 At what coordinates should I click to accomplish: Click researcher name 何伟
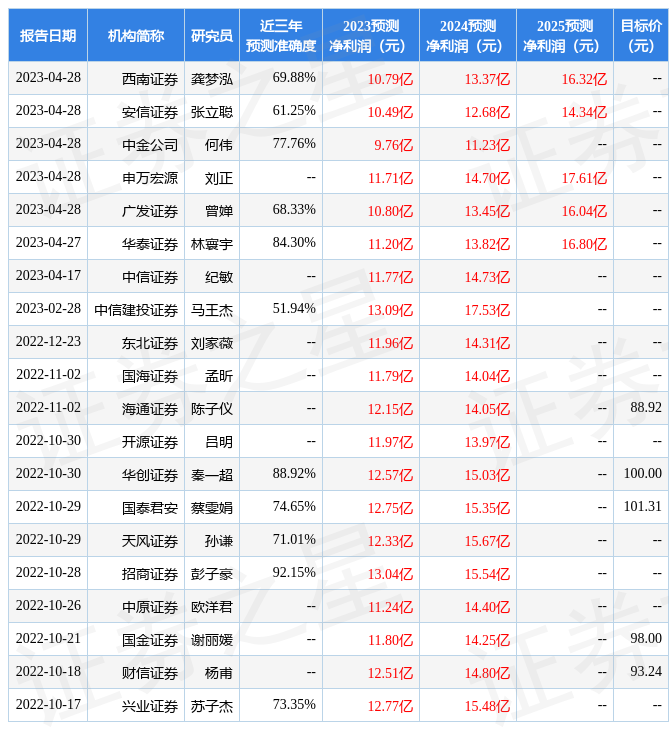click(219, 145)
